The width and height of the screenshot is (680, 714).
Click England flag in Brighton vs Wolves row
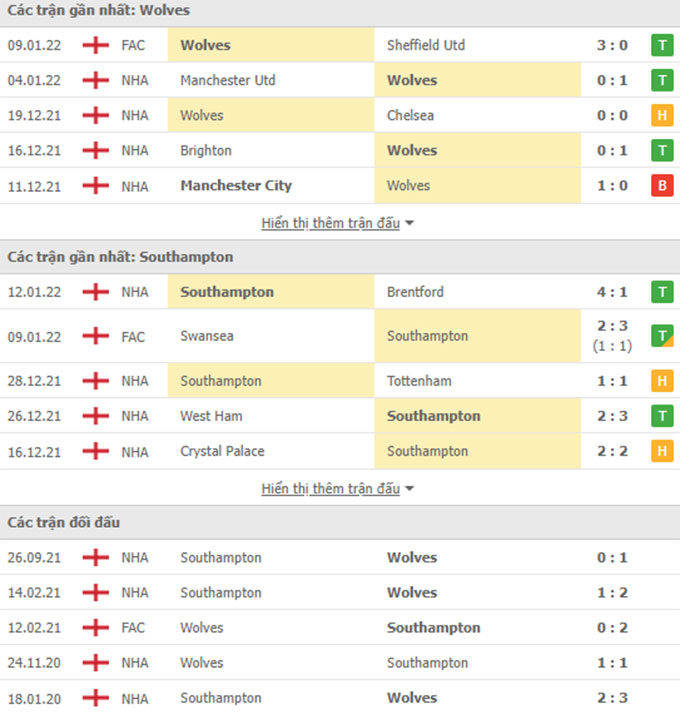click(96, 150)
